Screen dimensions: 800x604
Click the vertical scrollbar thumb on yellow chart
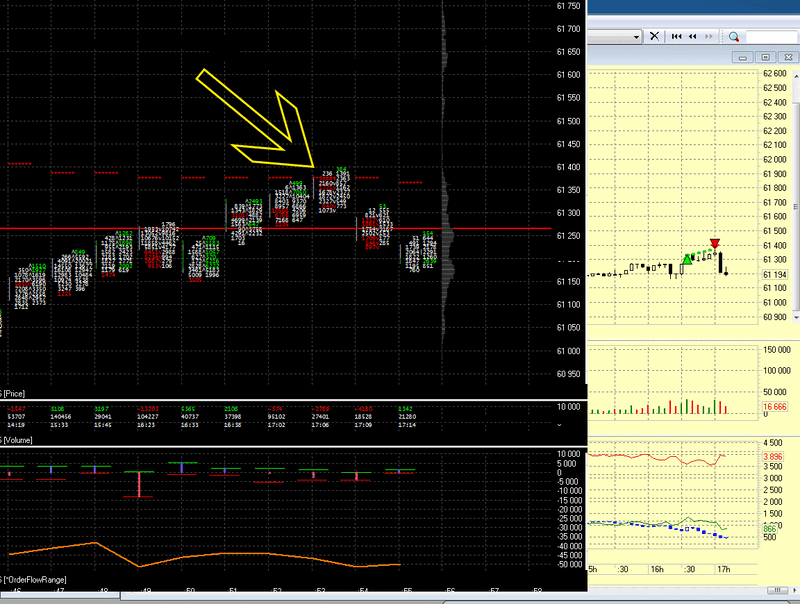pyautogui.click(x=796, y=206)
